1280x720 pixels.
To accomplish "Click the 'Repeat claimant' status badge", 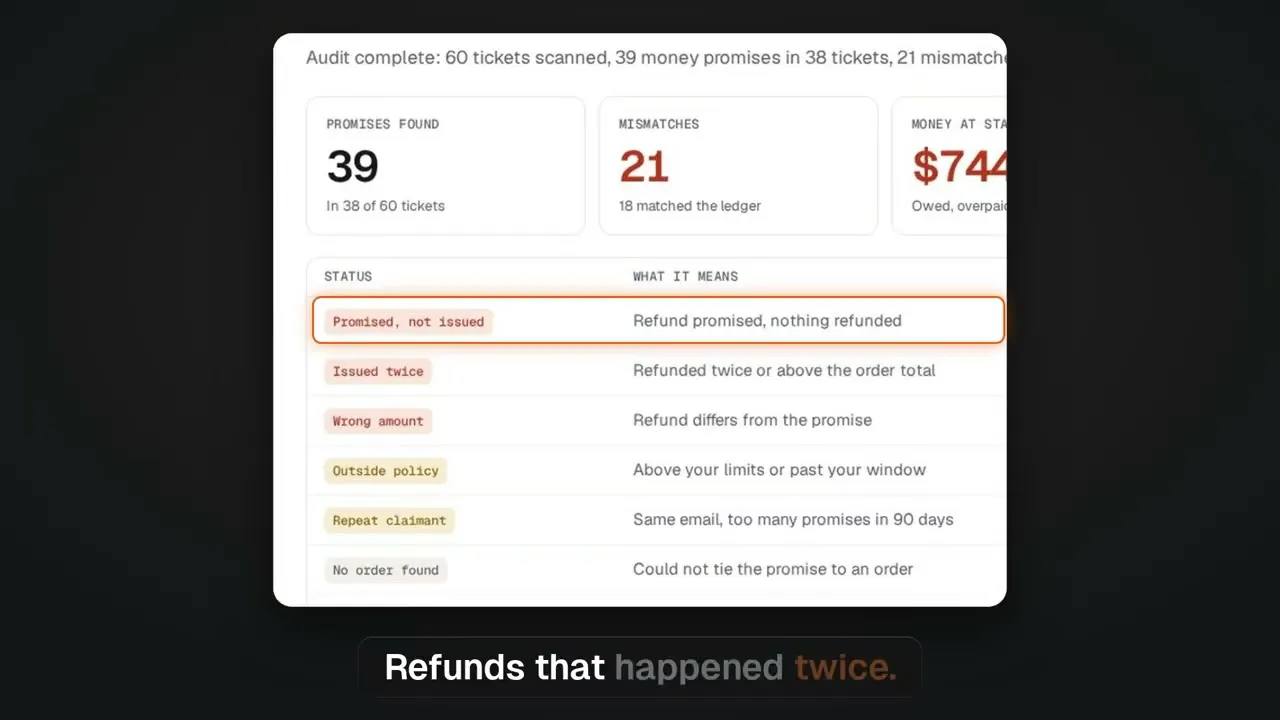I will point(389,520).
